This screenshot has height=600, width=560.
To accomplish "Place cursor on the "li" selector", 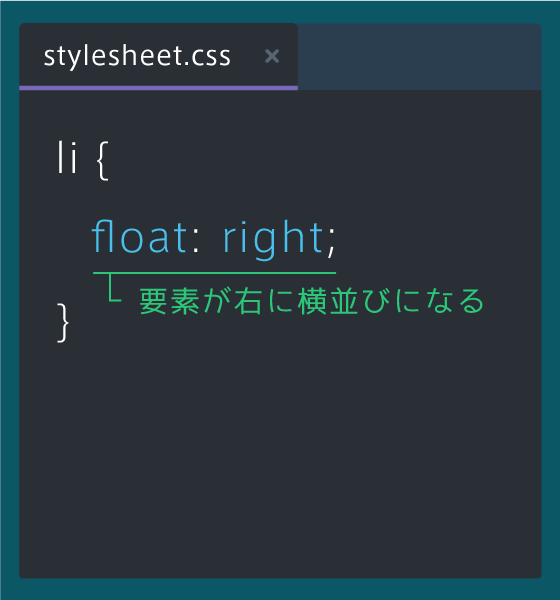I will coord(67,157).
